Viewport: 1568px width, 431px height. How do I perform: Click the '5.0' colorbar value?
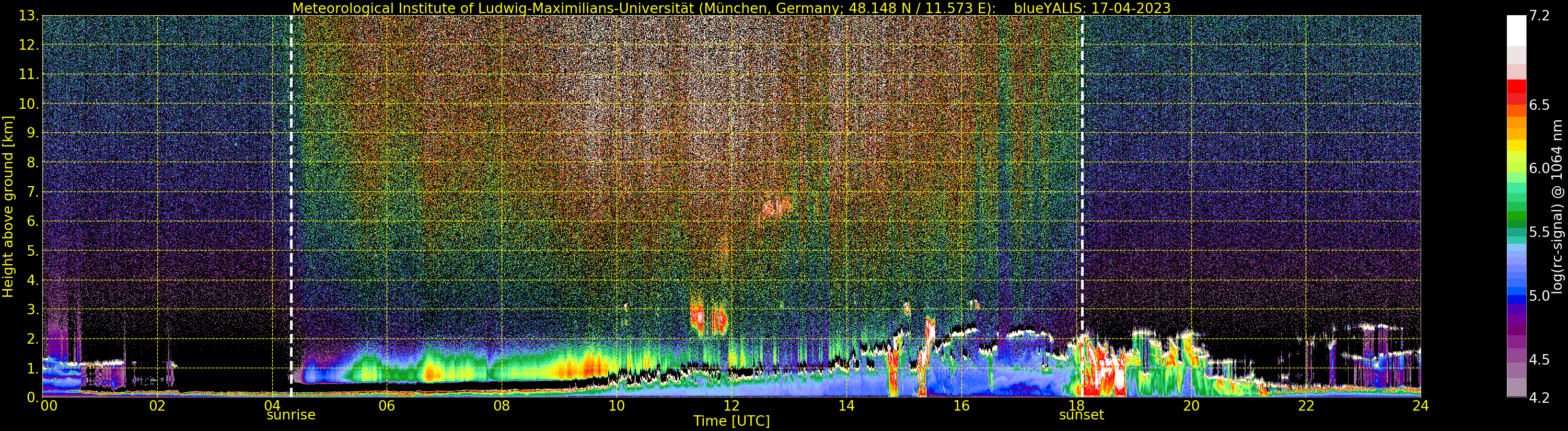click(1539, 296)
